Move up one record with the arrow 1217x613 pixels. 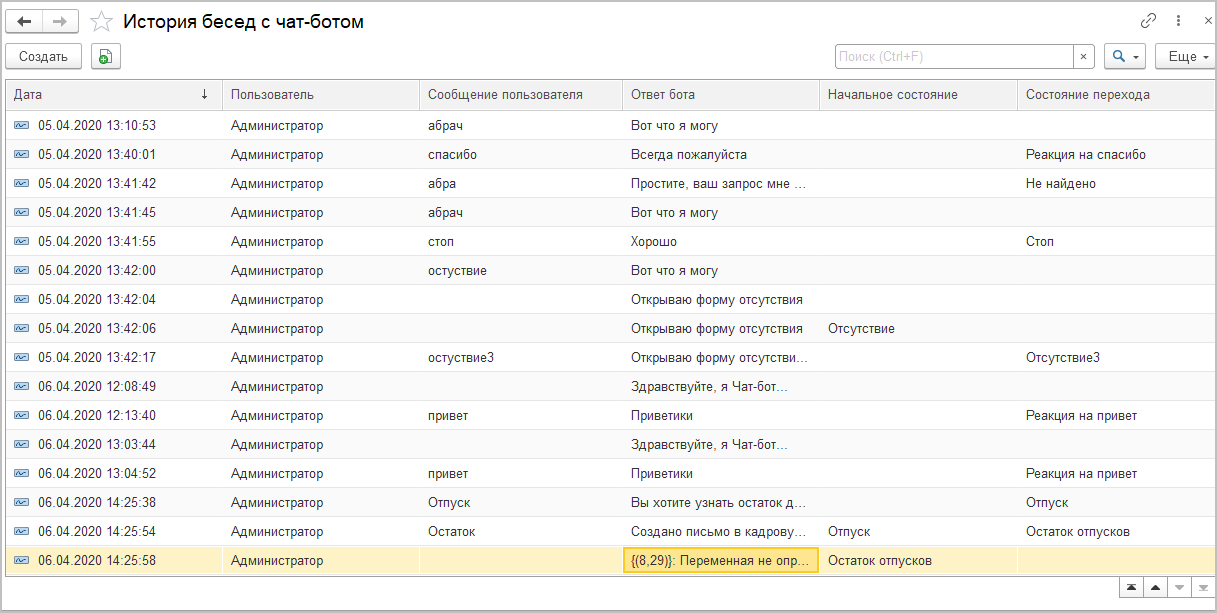tap(1155, 587)
